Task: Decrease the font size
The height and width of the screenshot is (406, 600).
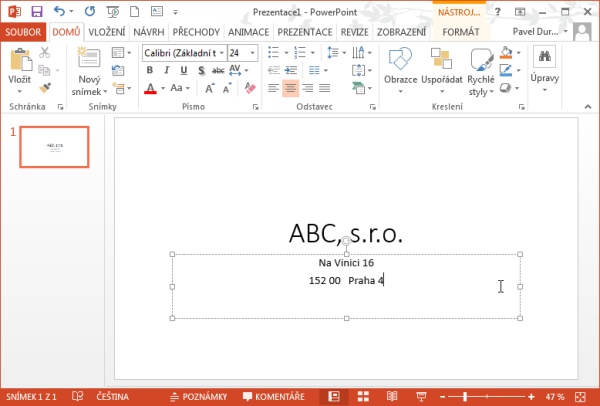Action: point(227,88)
